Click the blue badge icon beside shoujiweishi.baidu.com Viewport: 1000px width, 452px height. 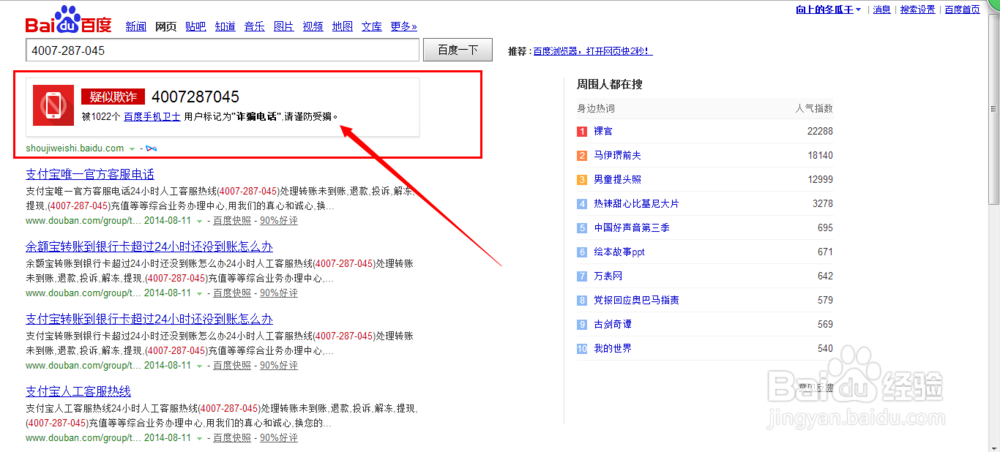151,149
